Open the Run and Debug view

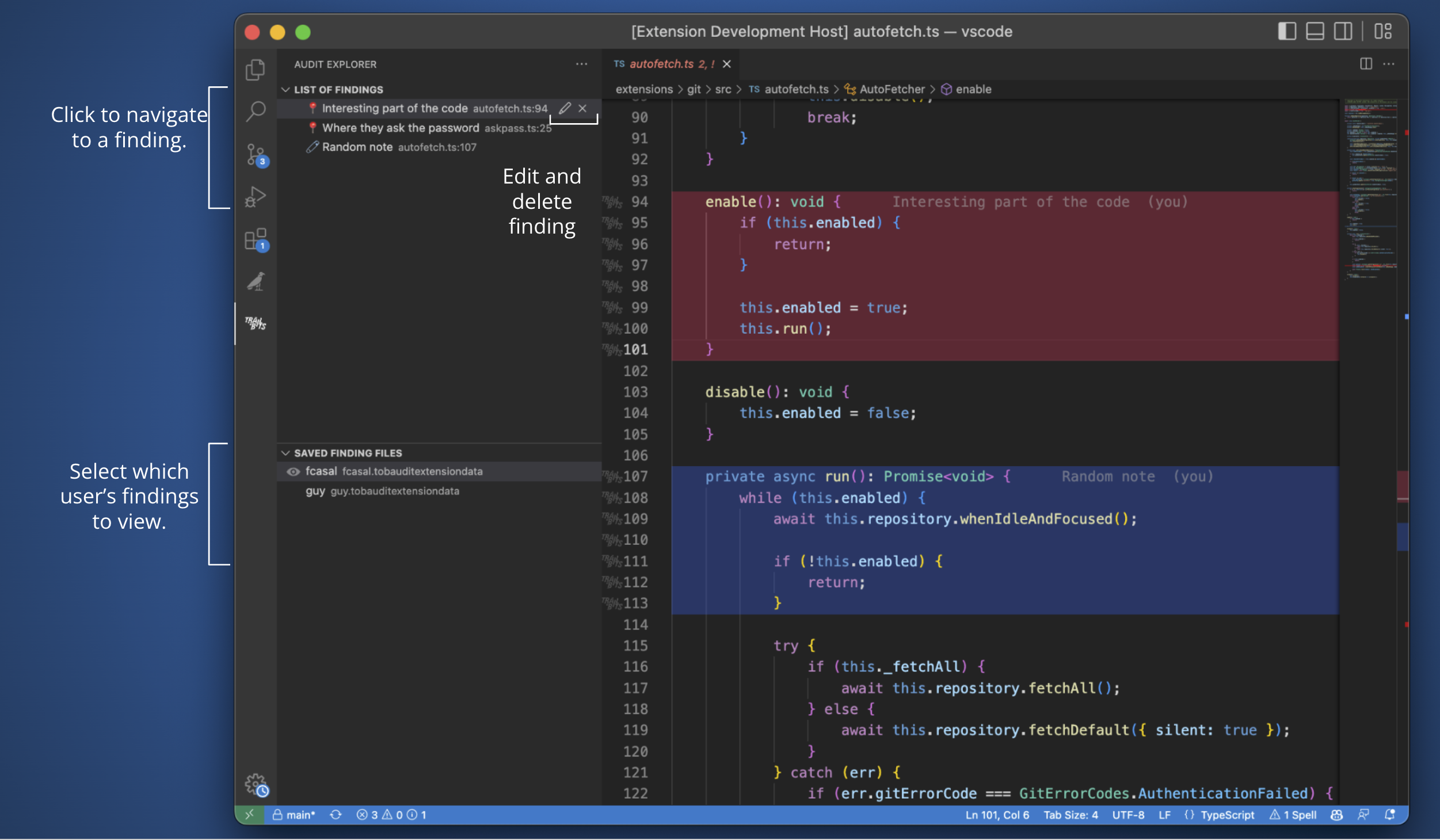click(256, 197)
